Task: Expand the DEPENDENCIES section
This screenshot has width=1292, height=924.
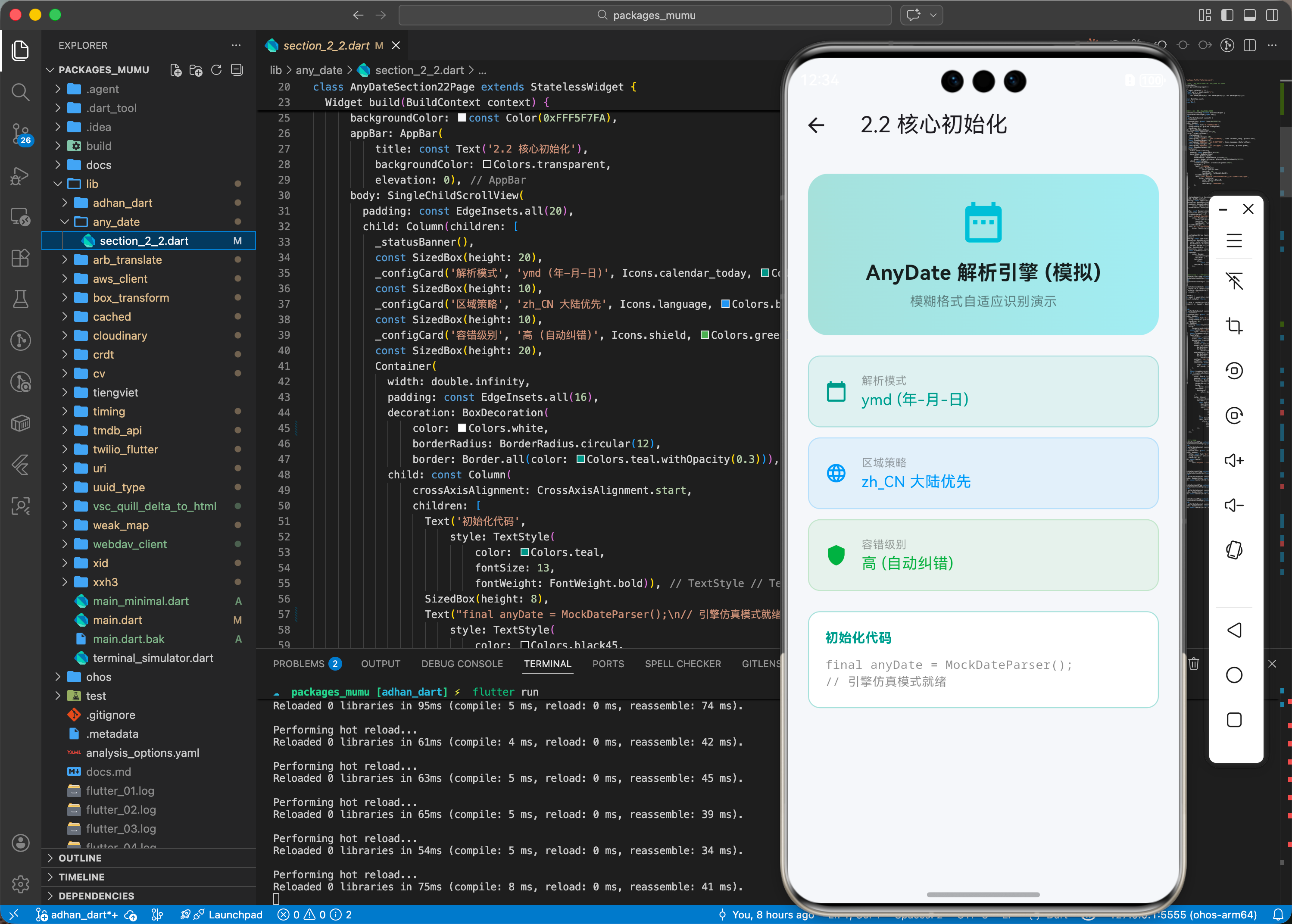Action: [149, 896]
